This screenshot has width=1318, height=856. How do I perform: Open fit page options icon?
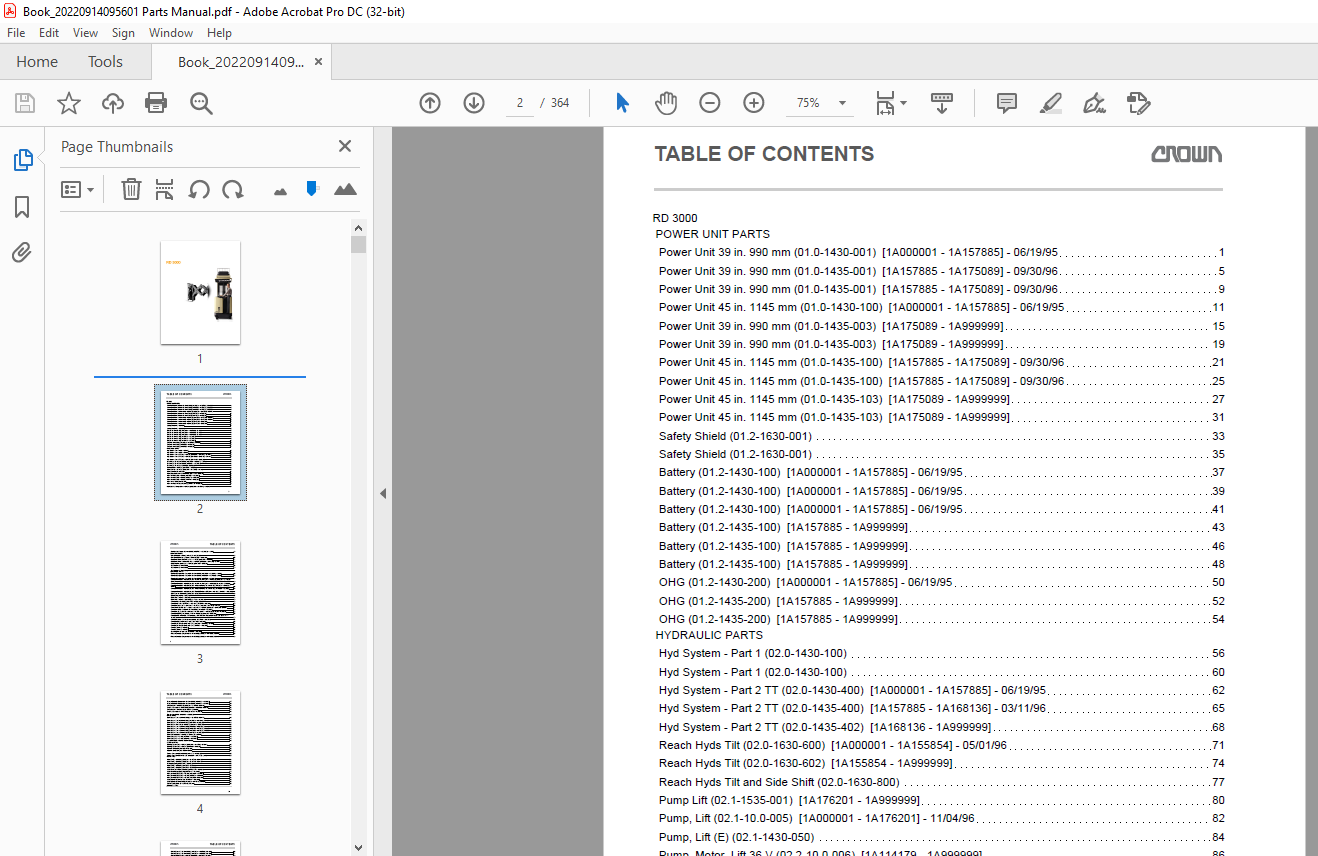(x=890, y=103)
